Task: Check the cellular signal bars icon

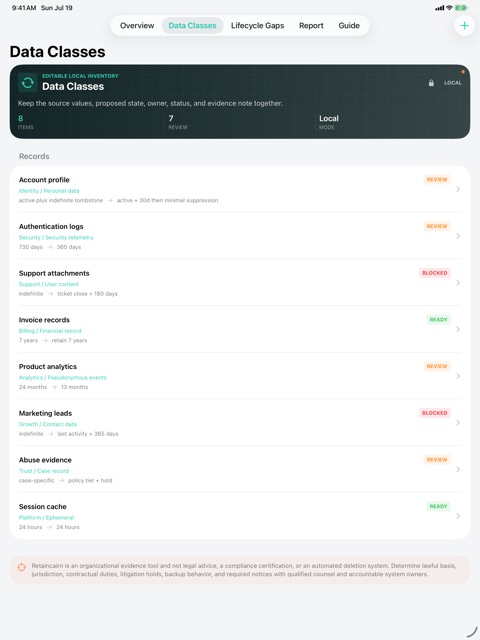Action: (x=440, y=8)
